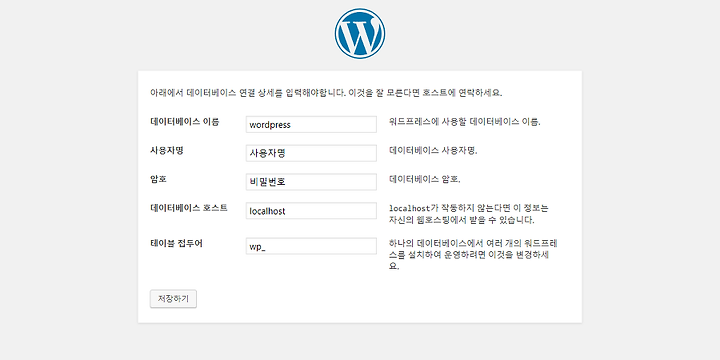
Task: Focus the 사용자명 input field
Action: tap(311, 153)
